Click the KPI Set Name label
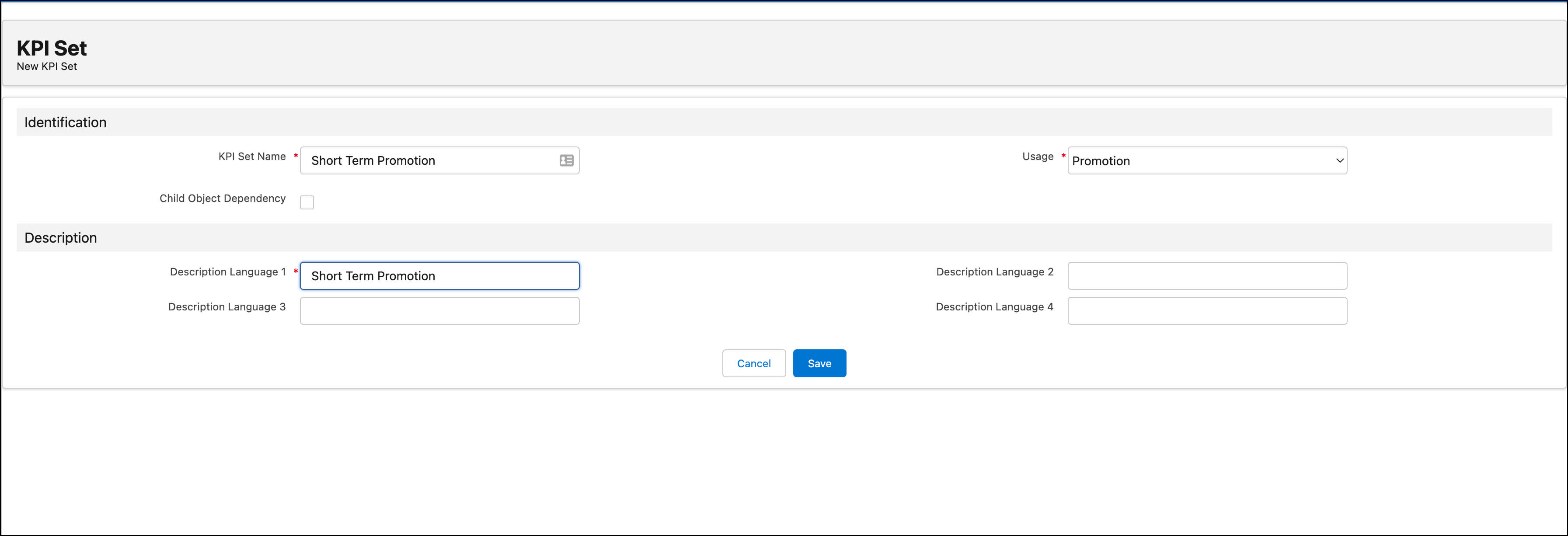Viewport: 1568px width, 536px height. pos(251,157)
